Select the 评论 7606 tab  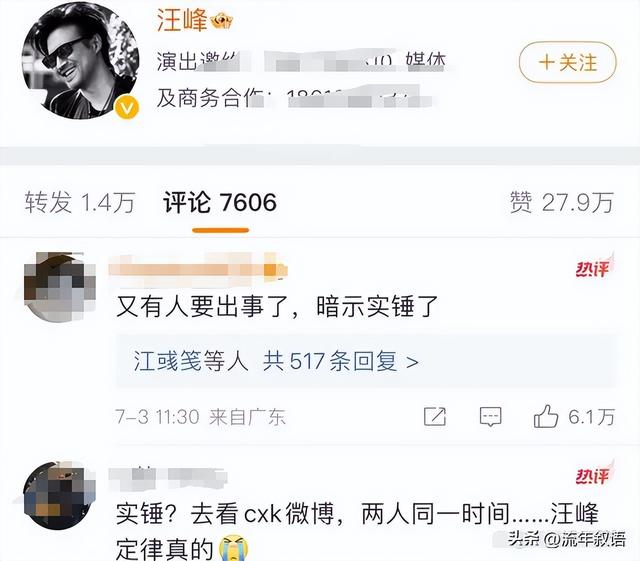pos(220,202)
